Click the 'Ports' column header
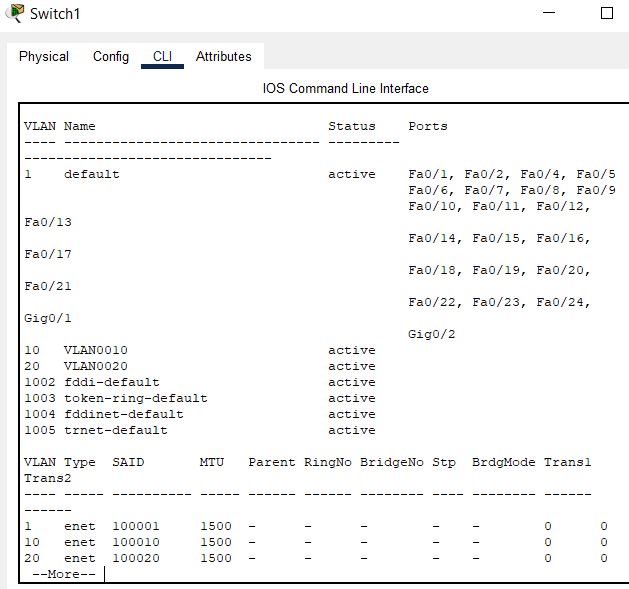The image size is (629, 589). tap(428, 126)
